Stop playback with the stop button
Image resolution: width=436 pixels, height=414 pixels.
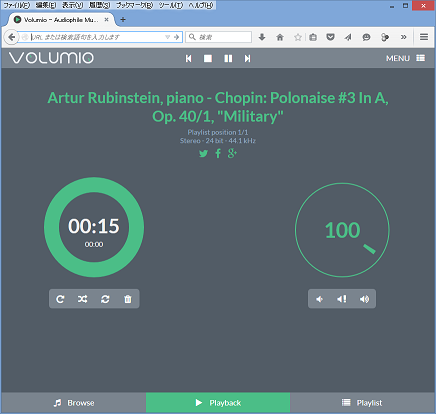(208, 59)
